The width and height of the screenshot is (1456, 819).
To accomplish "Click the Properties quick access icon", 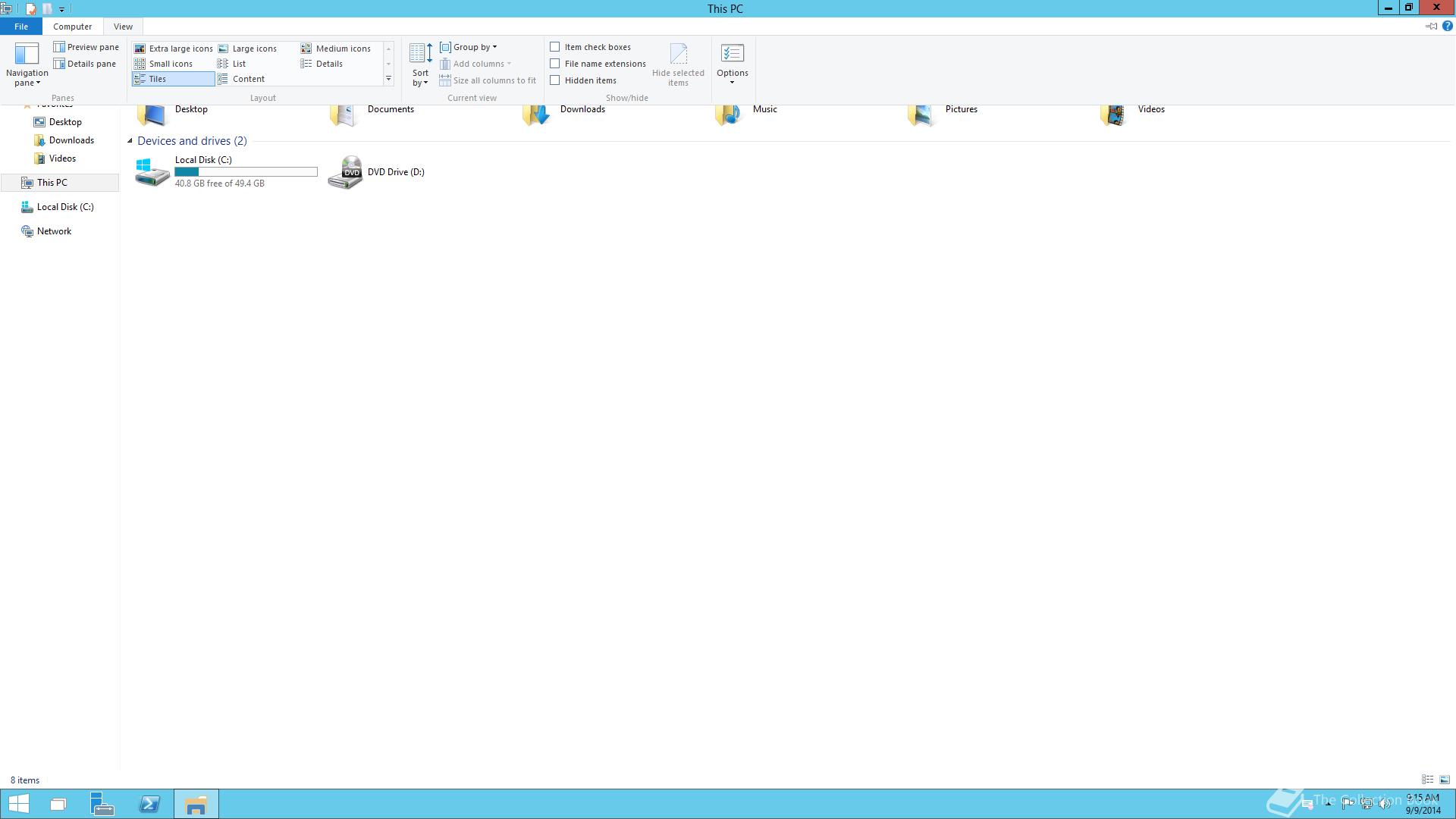I will pyautogui.click(x=30, y=9).
